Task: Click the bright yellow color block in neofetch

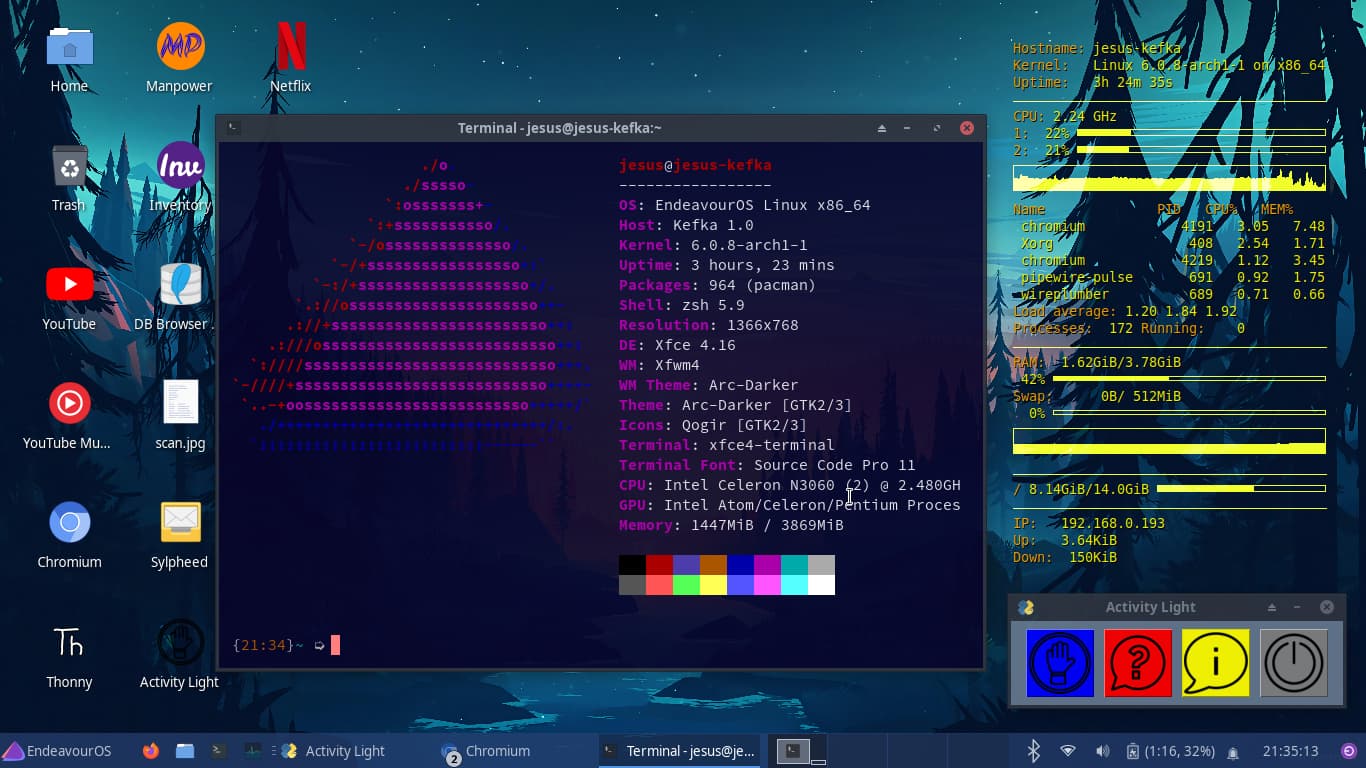Action: tap(713, 585)
